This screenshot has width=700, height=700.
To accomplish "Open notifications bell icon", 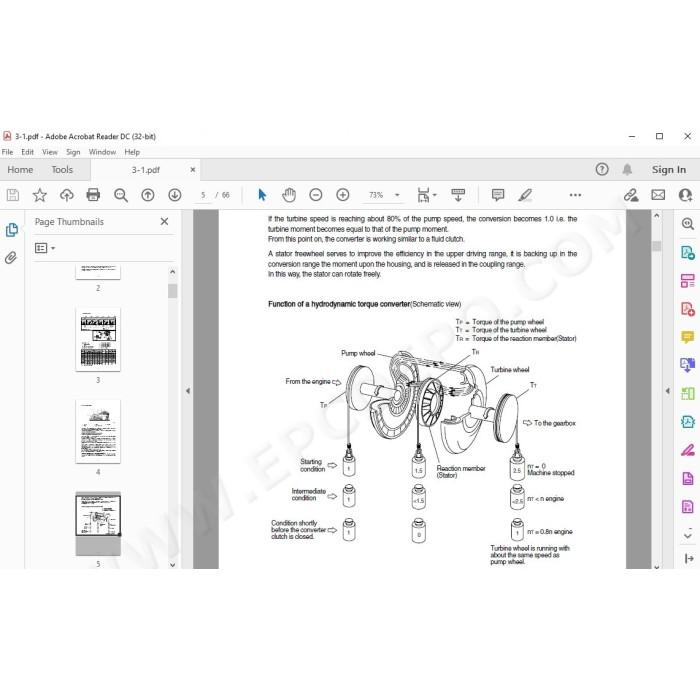I will [x=627, y=170].
